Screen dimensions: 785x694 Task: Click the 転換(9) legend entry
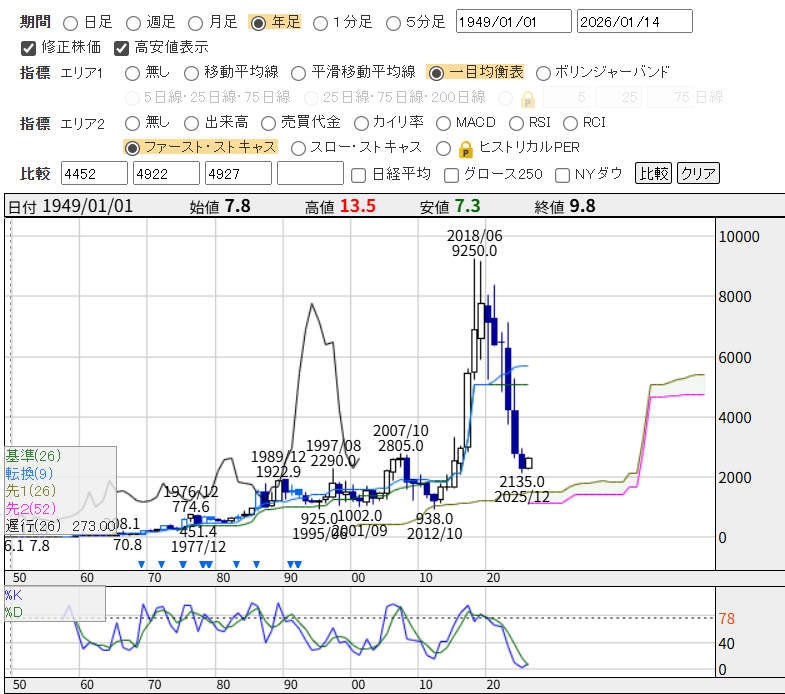coord(29,473)
